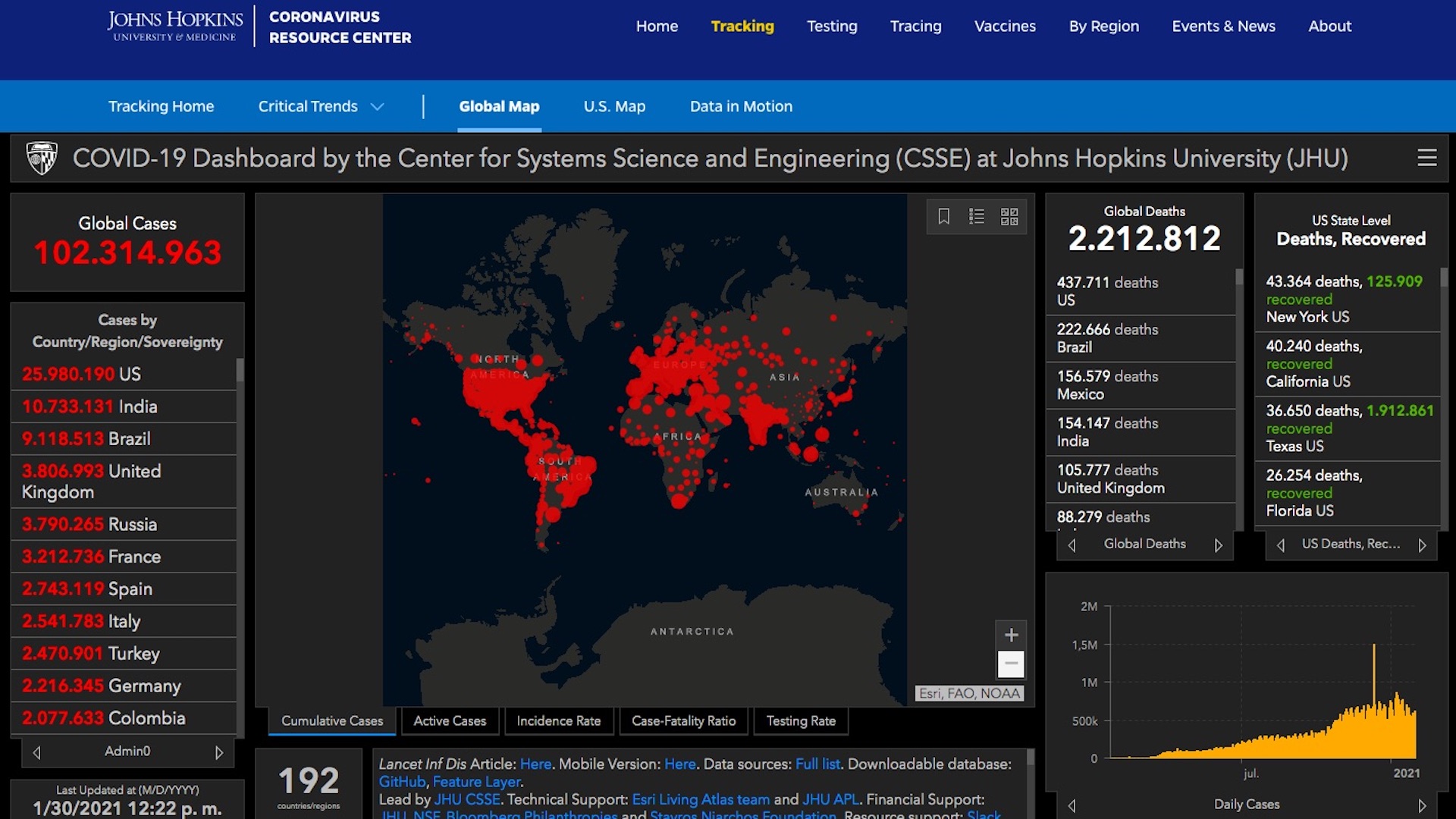
Task: Click next arrow beside Global Deaths
Action: click(x=1218, y=545)
